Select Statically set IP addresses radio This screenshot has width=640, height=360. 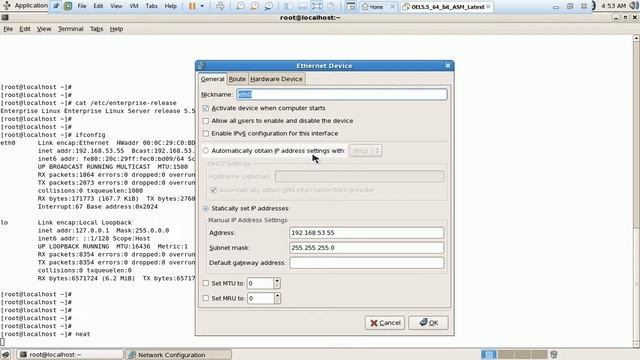(x=206, y=209)
